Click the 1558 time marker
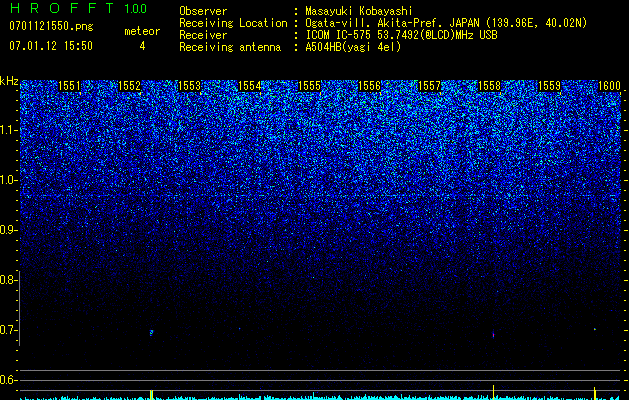 tap(490, 86)
